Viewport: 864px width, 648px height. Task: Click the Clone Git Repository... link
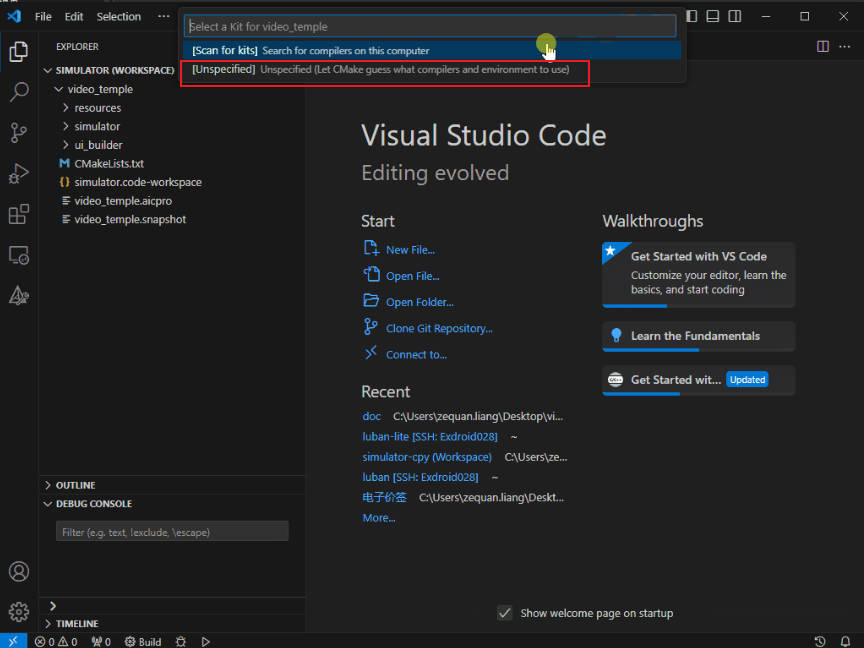tap(439, 328)
